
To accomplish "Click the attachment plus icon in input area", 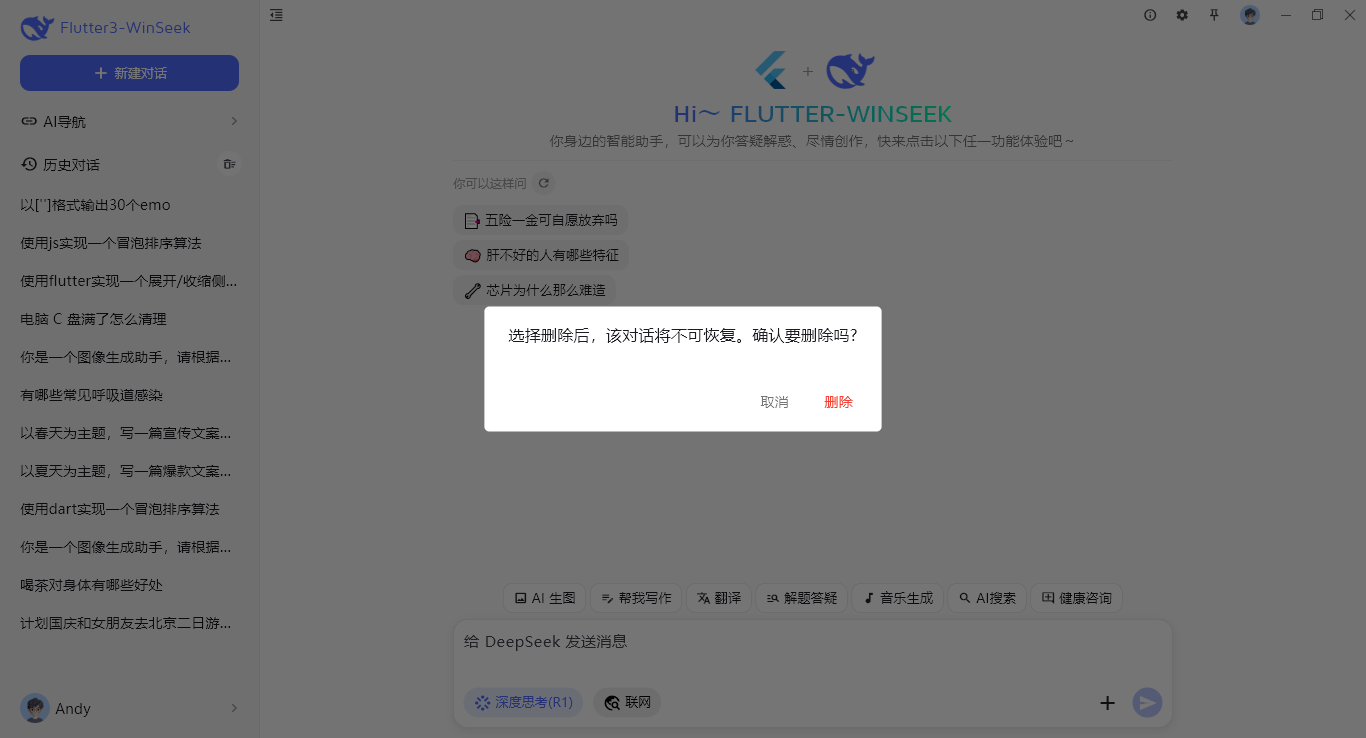I will pos(1107,702).
